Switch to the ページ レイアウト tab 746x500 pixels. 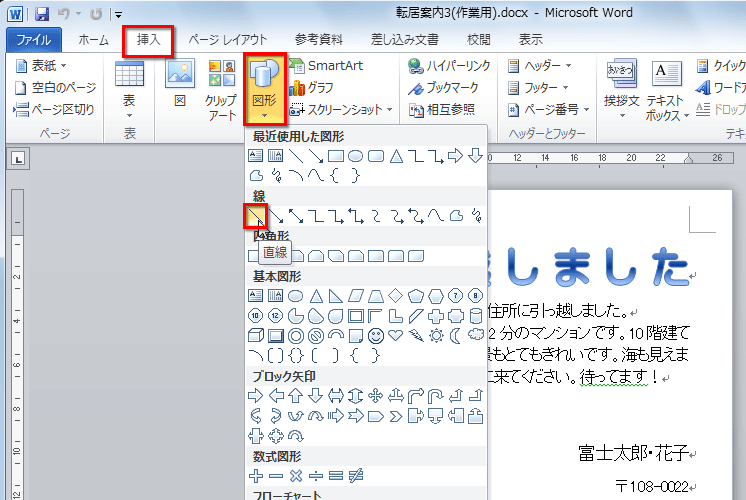click(228, 40)
